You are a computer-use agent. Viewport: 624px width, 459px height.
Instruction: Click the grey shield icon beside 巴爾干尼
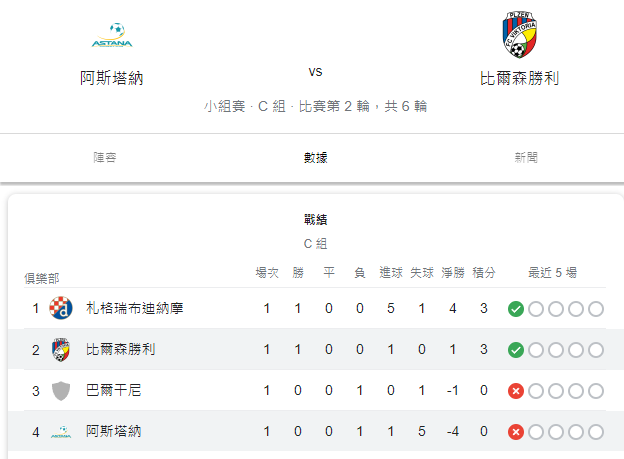tap(61, 391)
